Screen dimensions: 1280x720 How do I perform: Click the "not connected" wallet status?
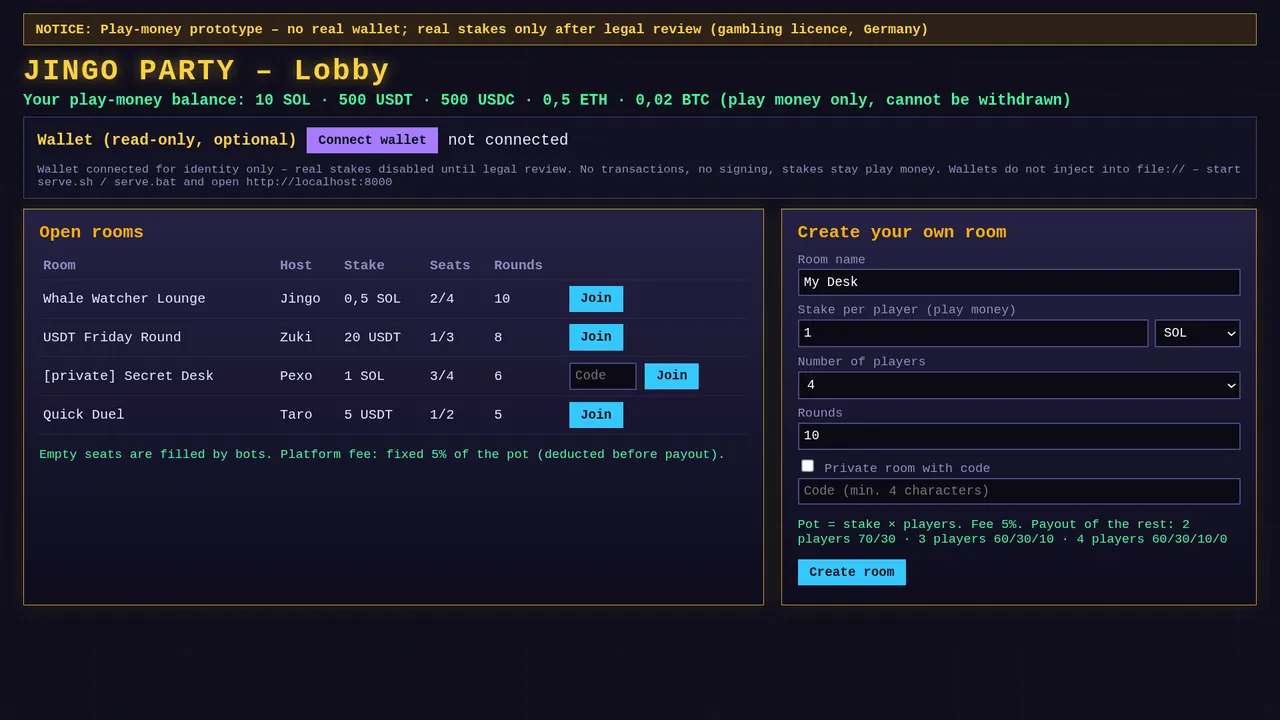point(508,140)
